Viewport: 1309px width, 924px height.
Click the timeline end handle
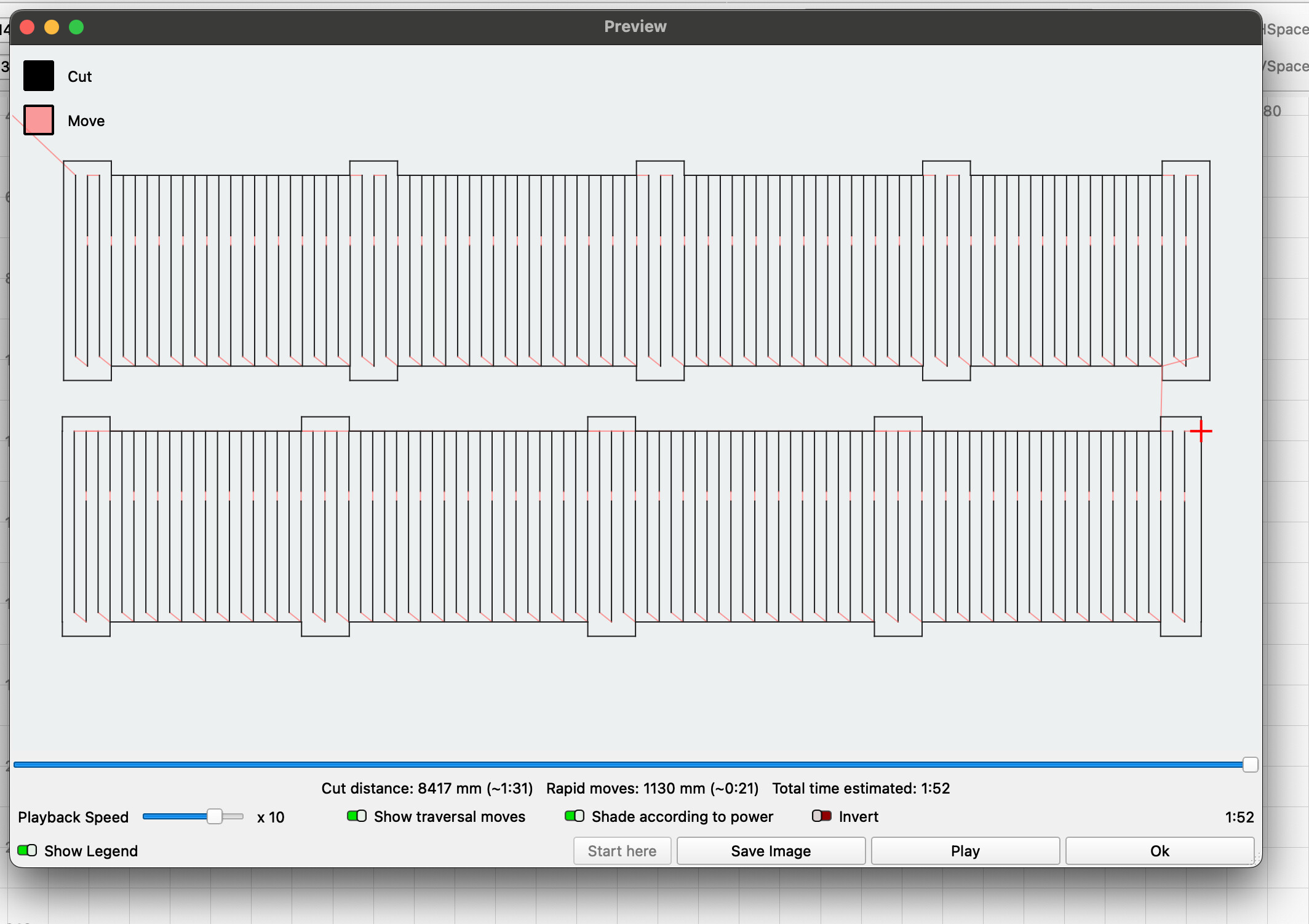pyautogui.click(x=1250, y=765)
